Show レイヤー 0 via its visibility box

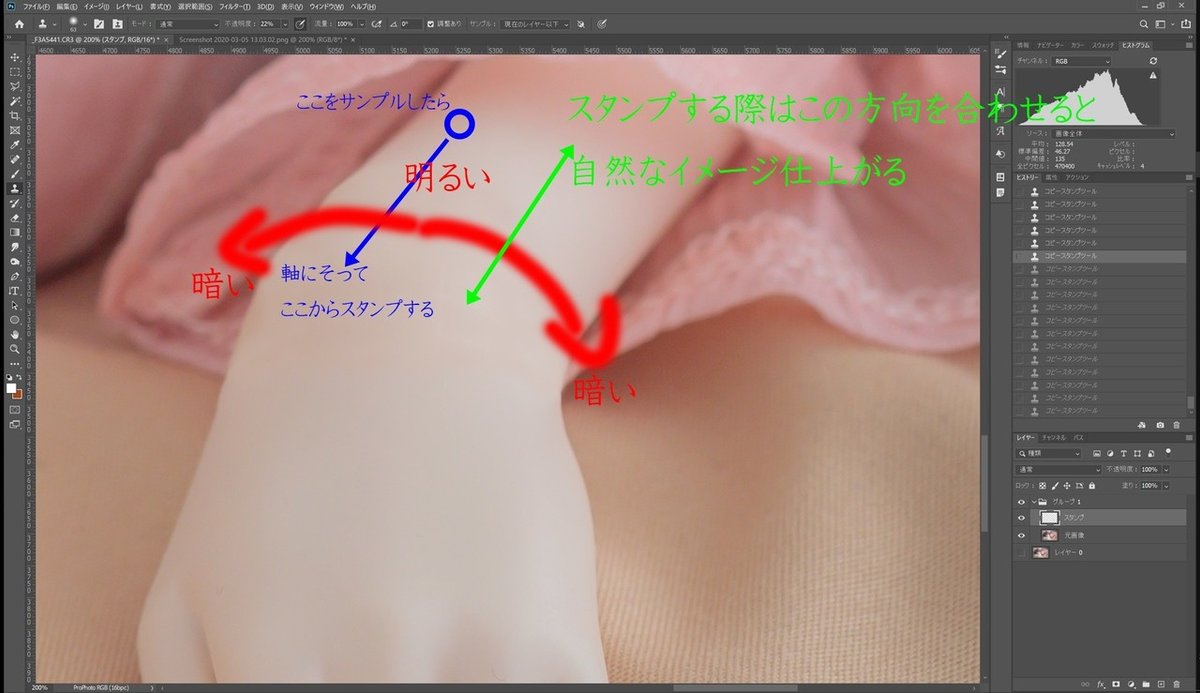click(x=1021, y=552)
